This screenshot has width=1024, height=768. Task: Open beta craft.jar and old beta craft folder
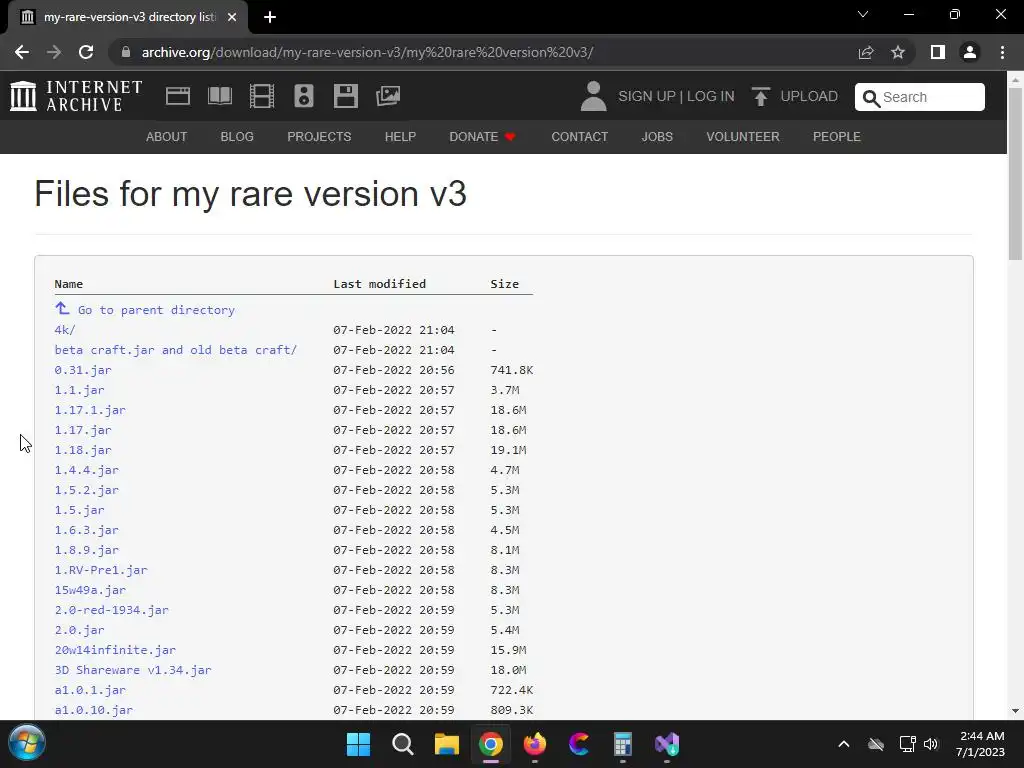[176, 350]
